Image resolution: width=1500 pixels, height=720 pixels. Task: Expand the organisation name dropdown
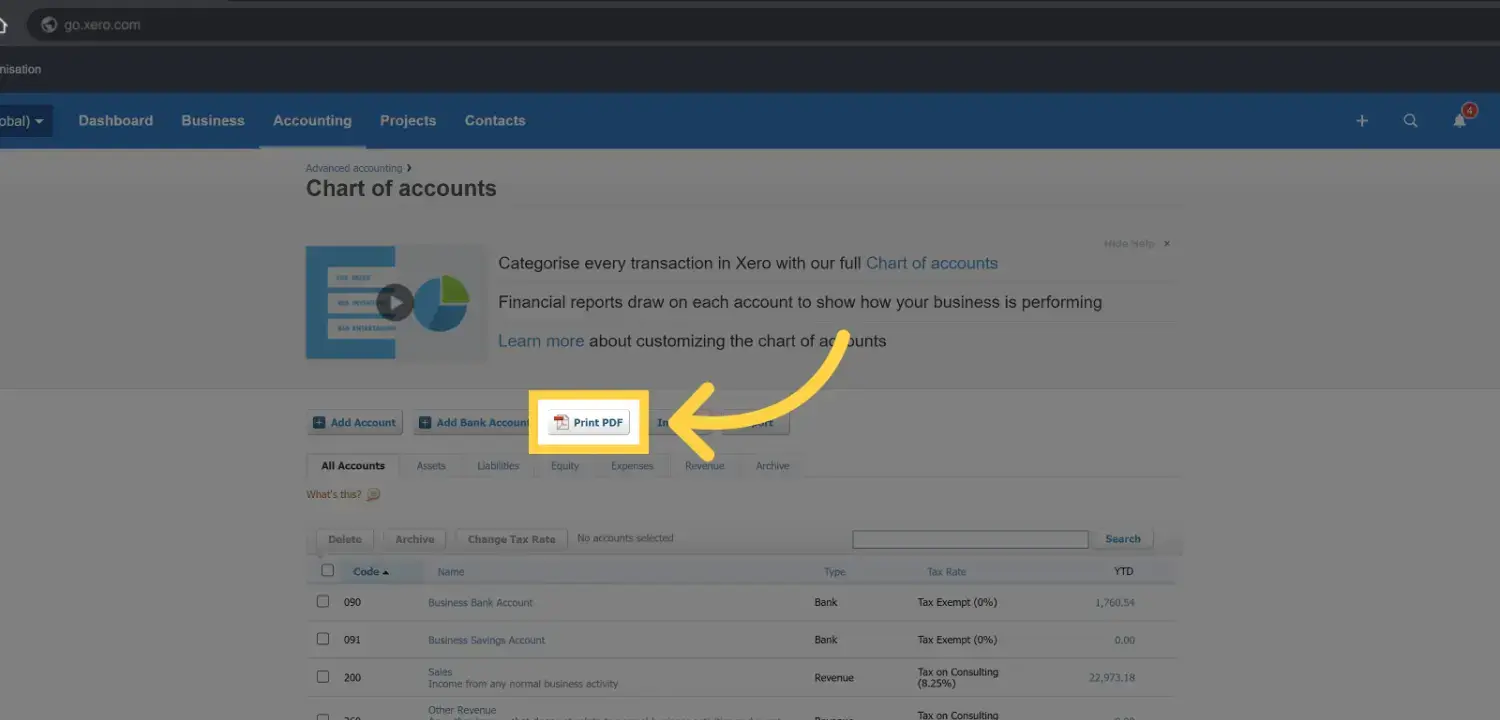tap(24, 121)
